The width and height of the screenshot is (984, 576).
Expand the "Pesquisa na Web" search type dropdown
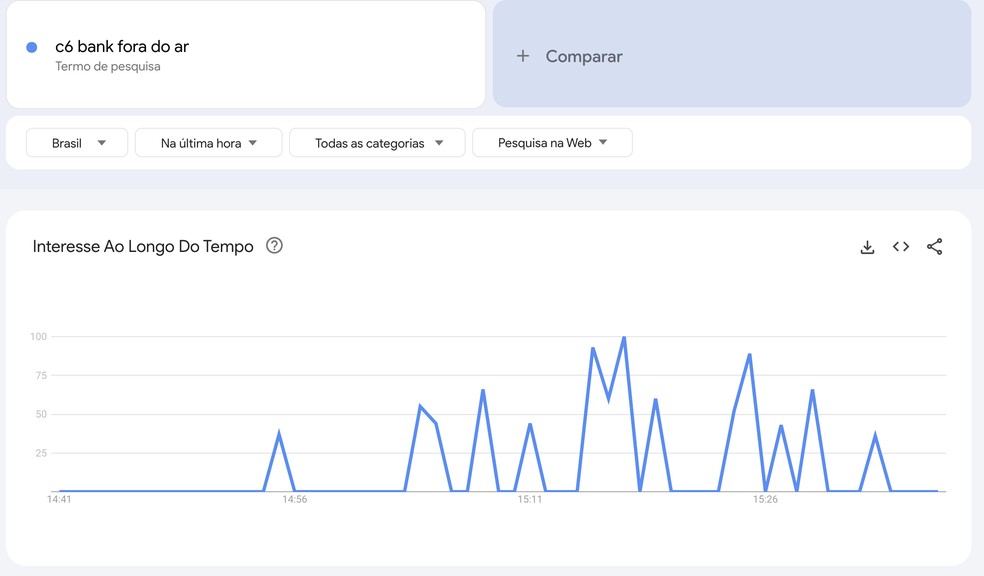[552, 142]
